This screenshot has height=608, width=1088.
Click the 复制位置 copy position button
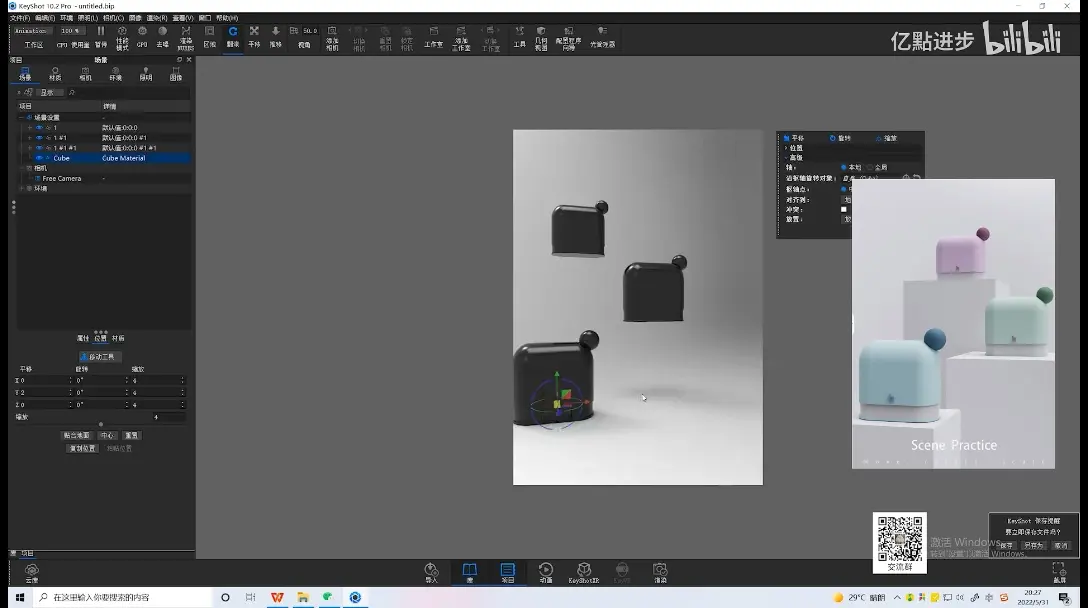82,448
